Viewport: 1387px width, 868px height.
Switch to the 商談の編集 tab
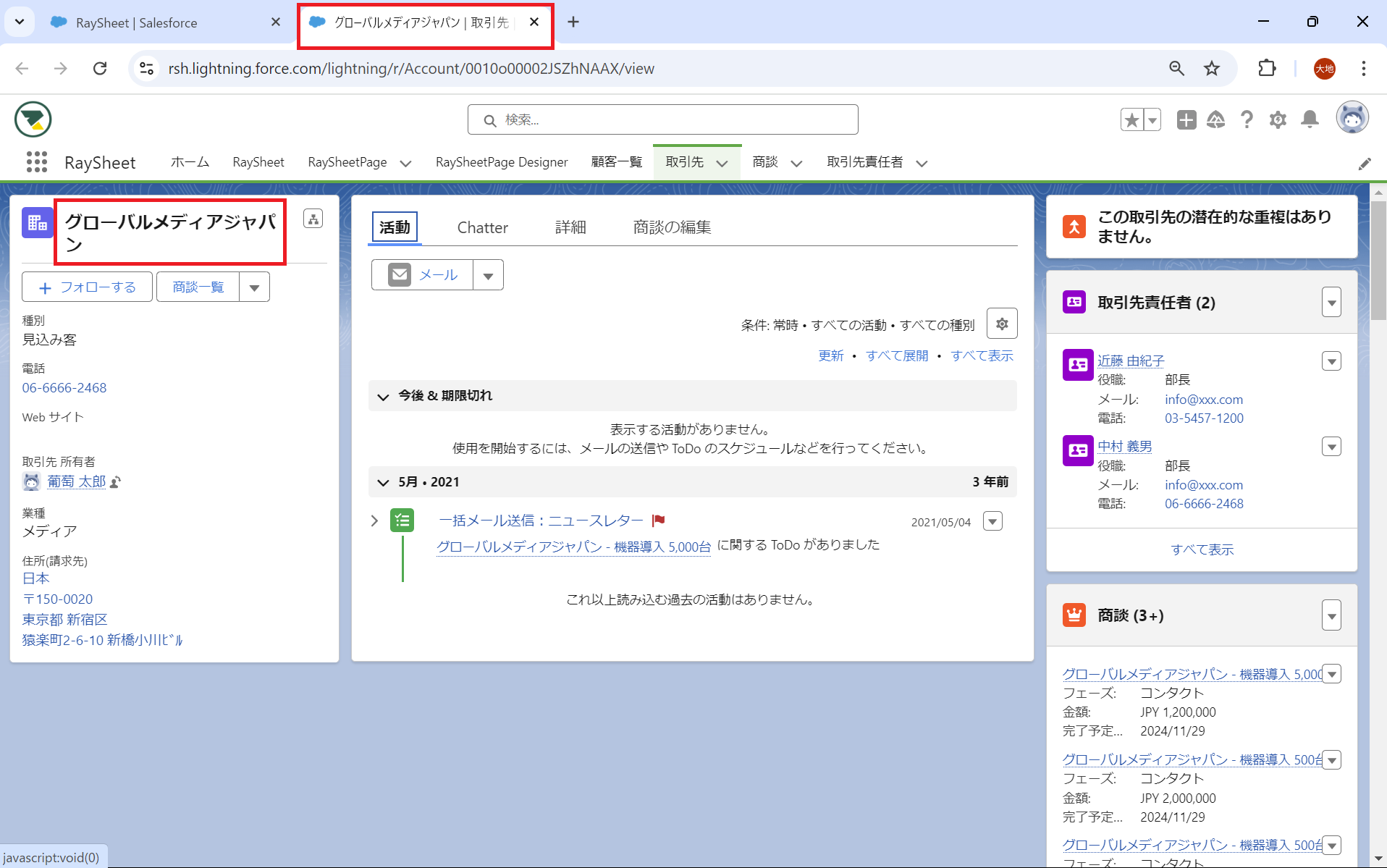click(672, 227)
